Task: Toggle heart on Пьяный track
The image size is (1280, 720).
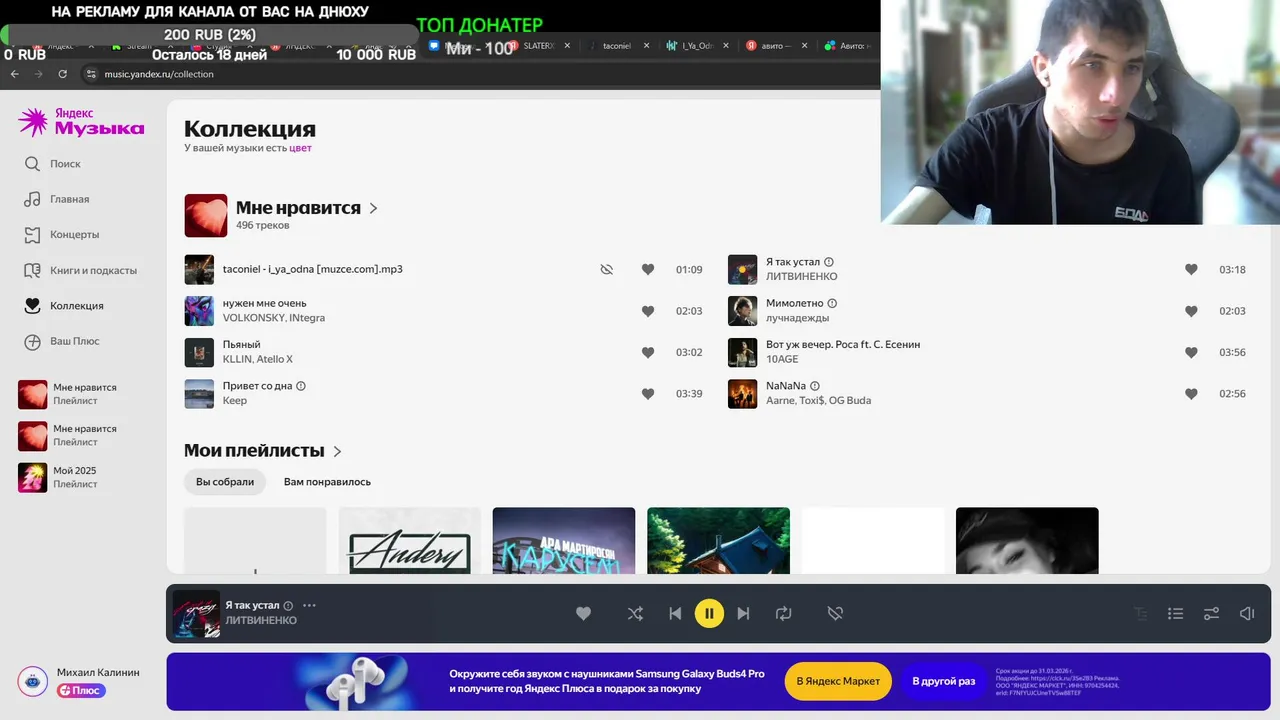Action: pyautogui.click(x=648, y=352)
